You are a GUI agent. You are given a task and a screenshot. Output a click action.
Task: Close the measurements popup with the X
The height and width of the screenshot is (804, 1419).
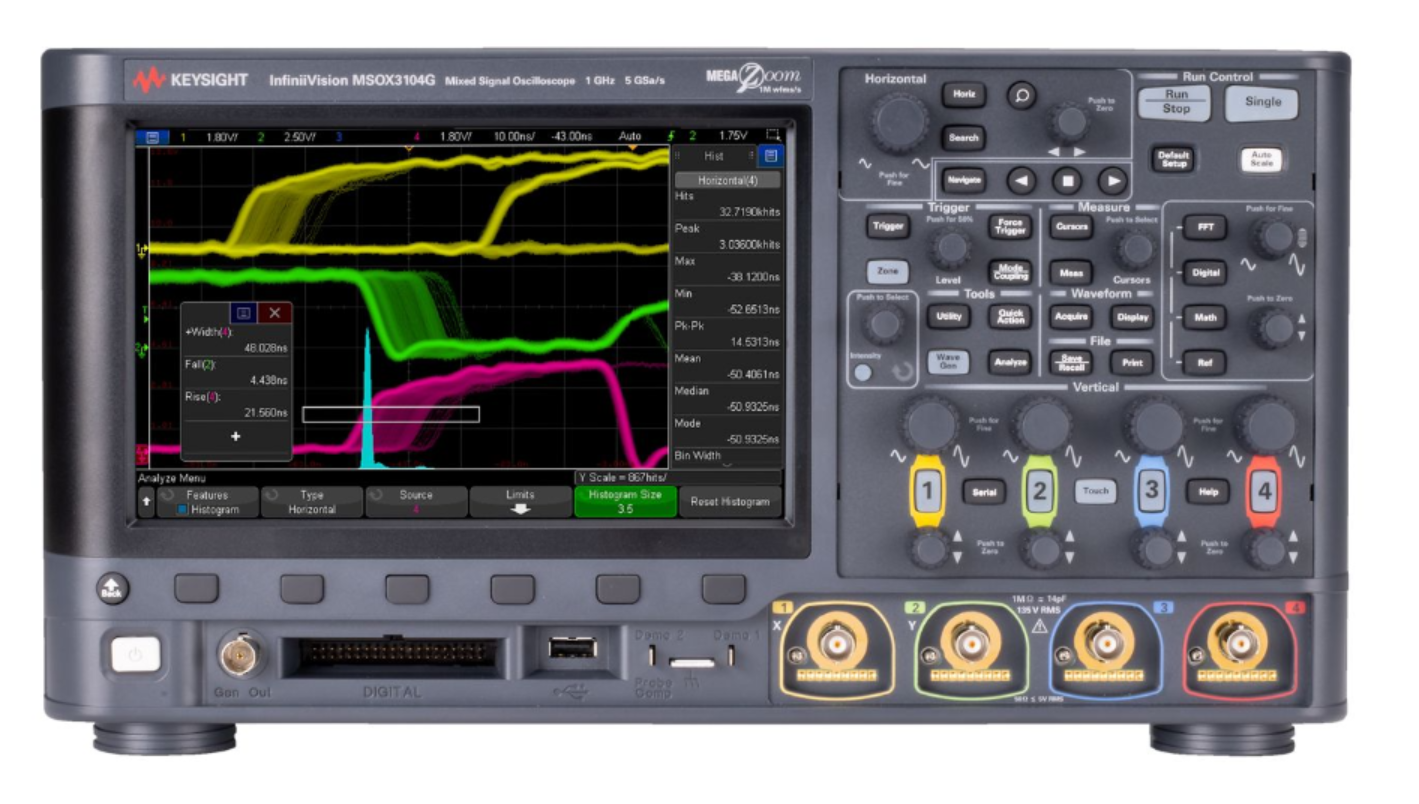pyautogui.click(x=275, y=313)
